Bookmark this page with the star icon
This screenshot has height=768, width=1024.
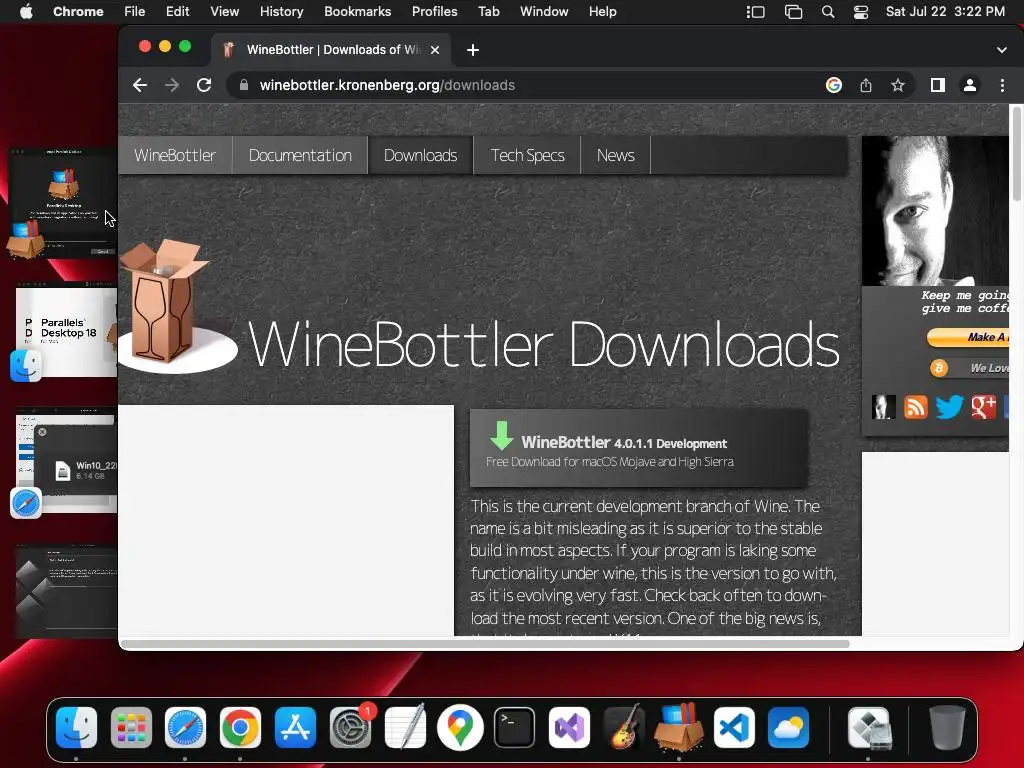coord(898,86)
